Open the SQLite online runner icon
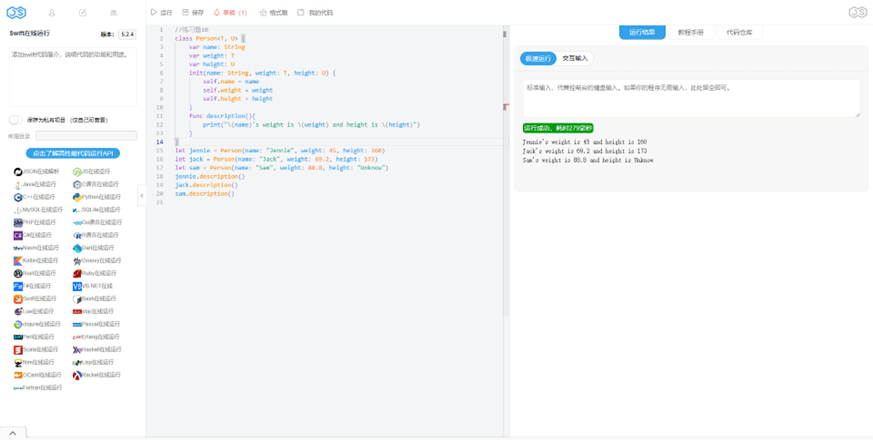 [77, 210]
